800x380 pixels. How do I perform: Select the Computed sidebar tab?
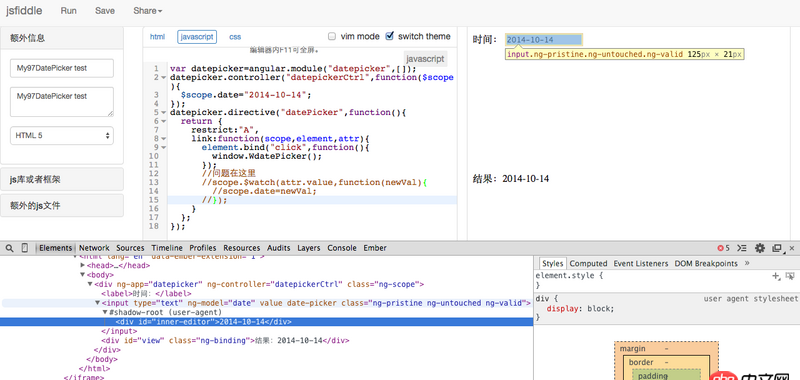point(588,264)
